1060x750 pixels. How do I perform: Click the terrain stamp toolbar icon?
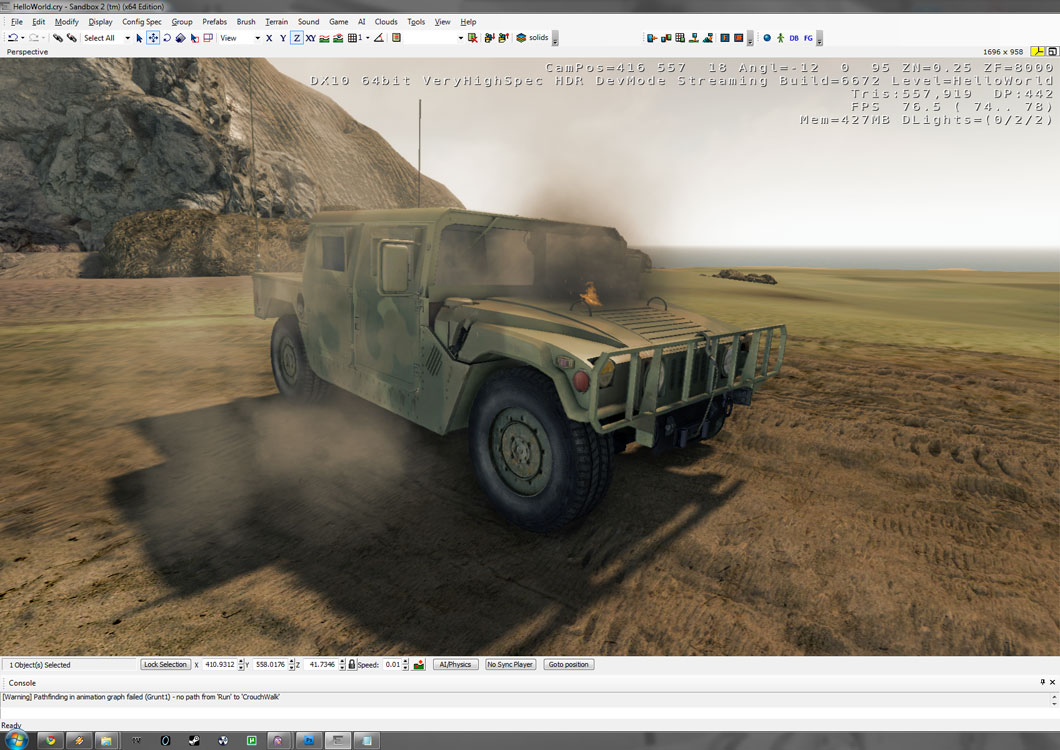click(694, 38)
